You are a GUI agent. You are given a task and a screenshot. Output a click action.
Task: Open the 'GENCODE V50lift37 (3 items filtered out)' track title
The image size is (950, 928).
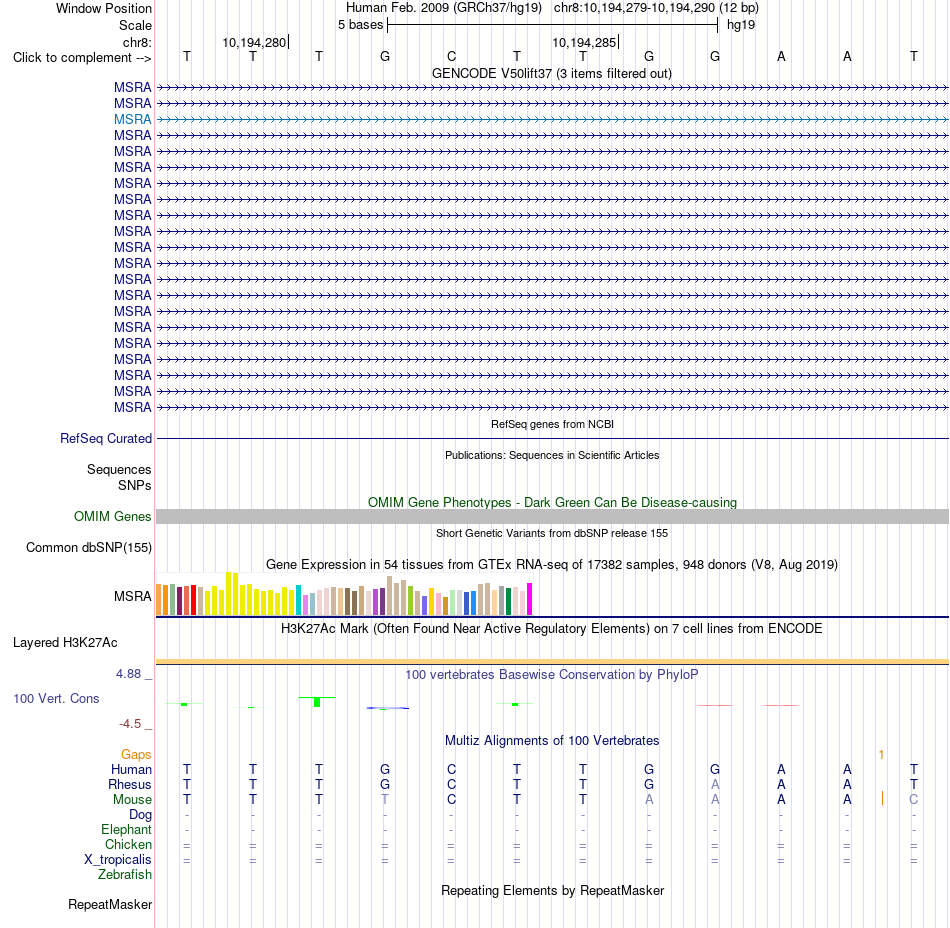pos(552,73)
